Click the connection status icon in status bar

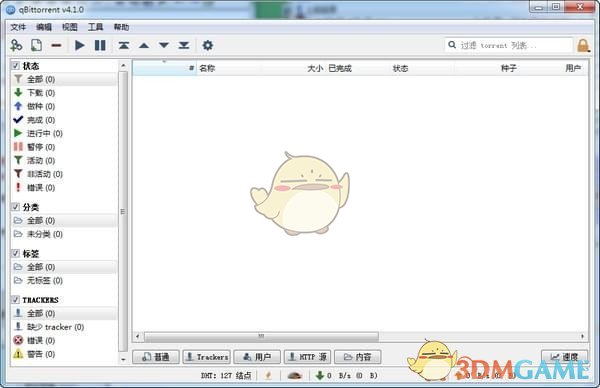point(268,376)
